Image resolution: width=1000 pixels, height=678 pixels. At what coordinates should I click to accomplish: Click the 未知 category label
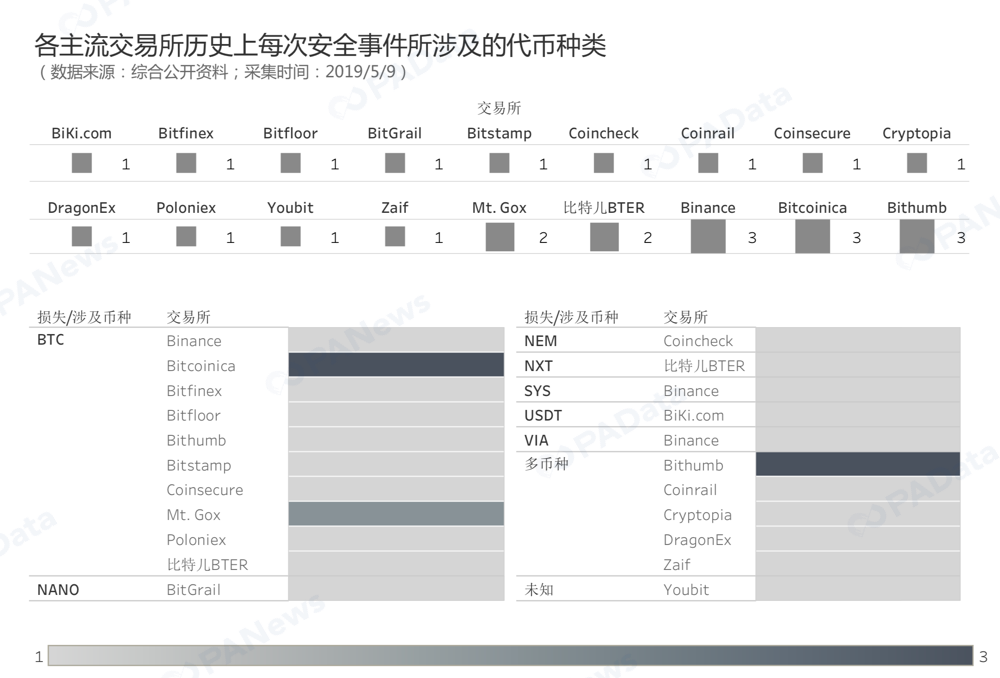(539, 589)
